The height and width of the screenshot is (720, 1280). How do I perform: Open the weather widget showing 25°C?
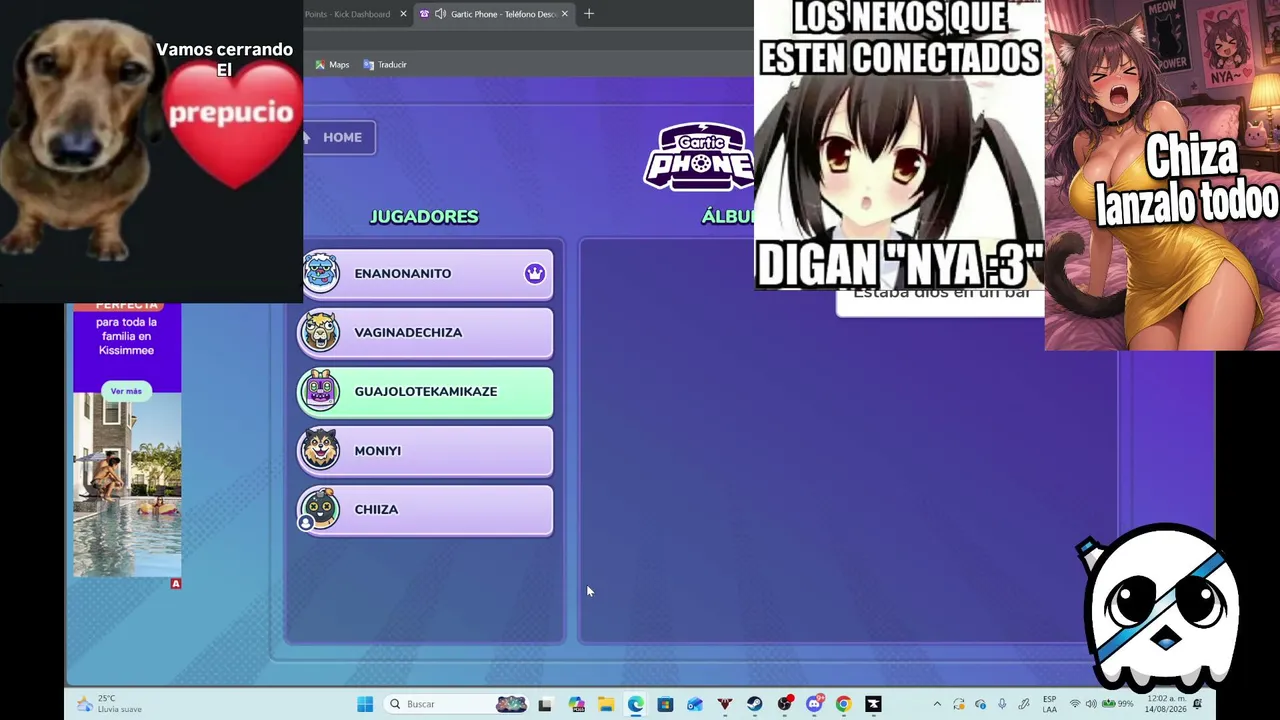pos(108,704)
